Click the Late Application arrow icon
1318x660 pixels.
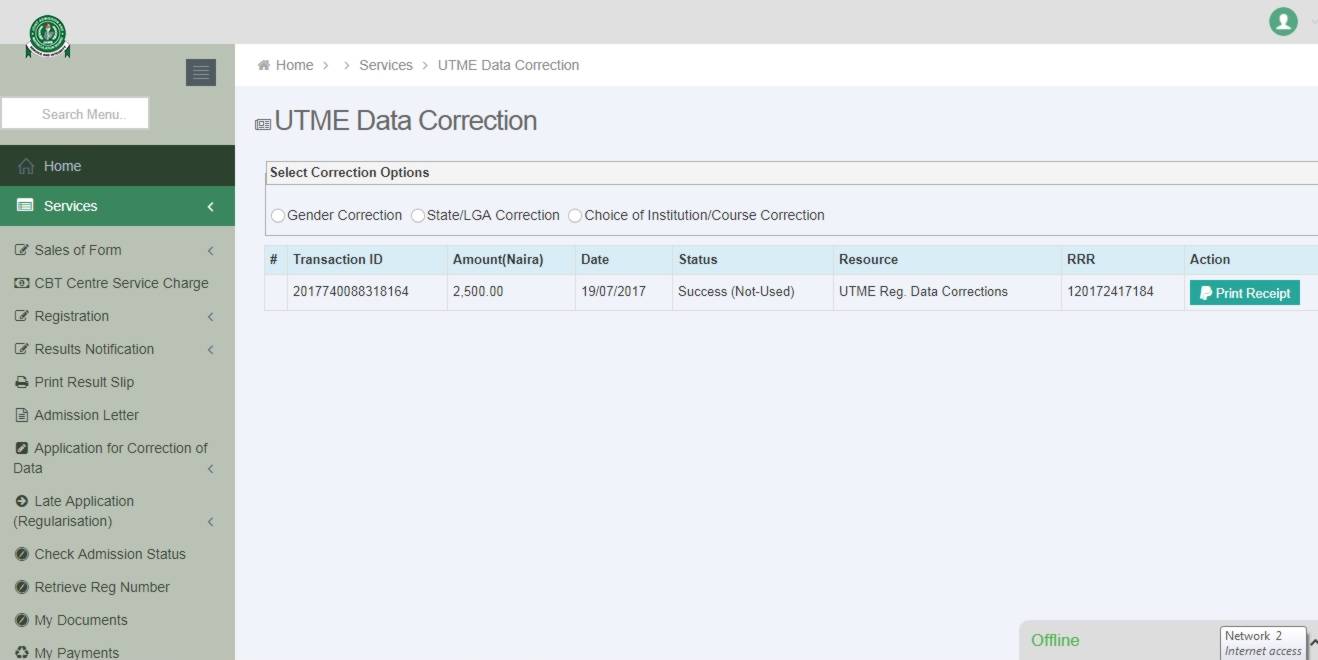point(22,501)
